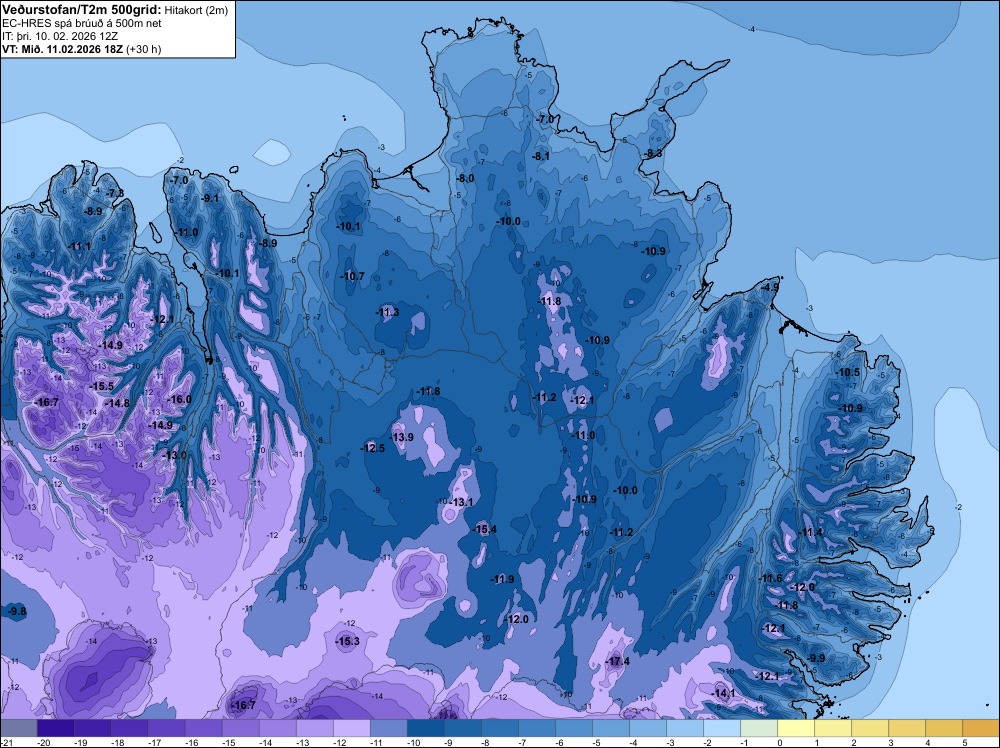Click the -8.1 temperature value on the map
The height and width of the screenshot is (748, 1000).
pyautogui.click(x=541, y=156)
